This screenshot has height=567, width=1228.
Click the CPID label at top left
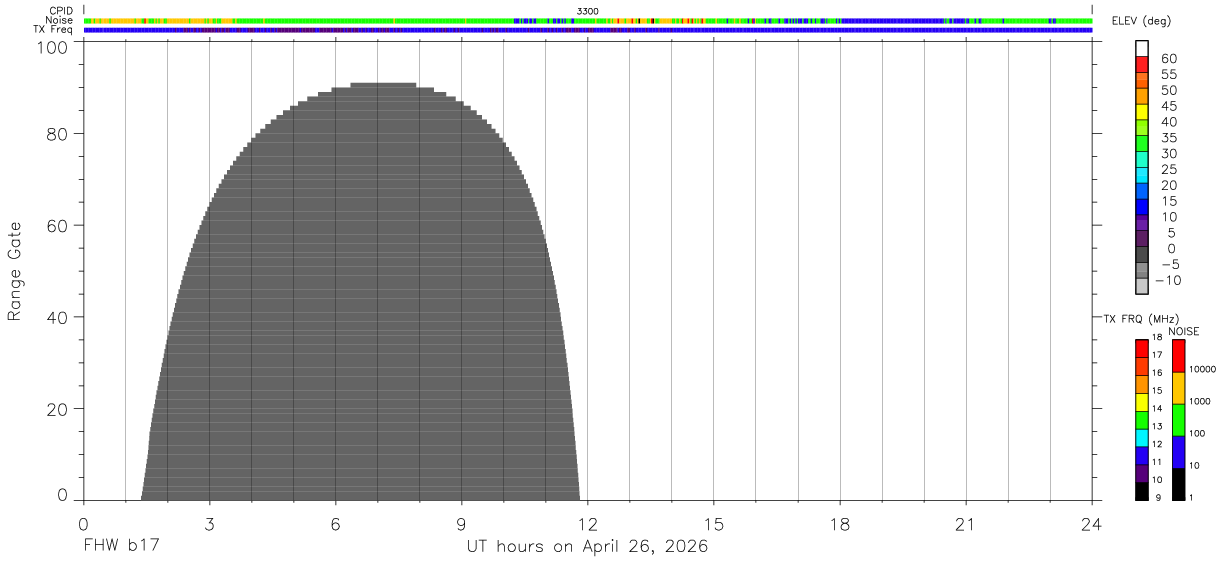pos(60,10)
